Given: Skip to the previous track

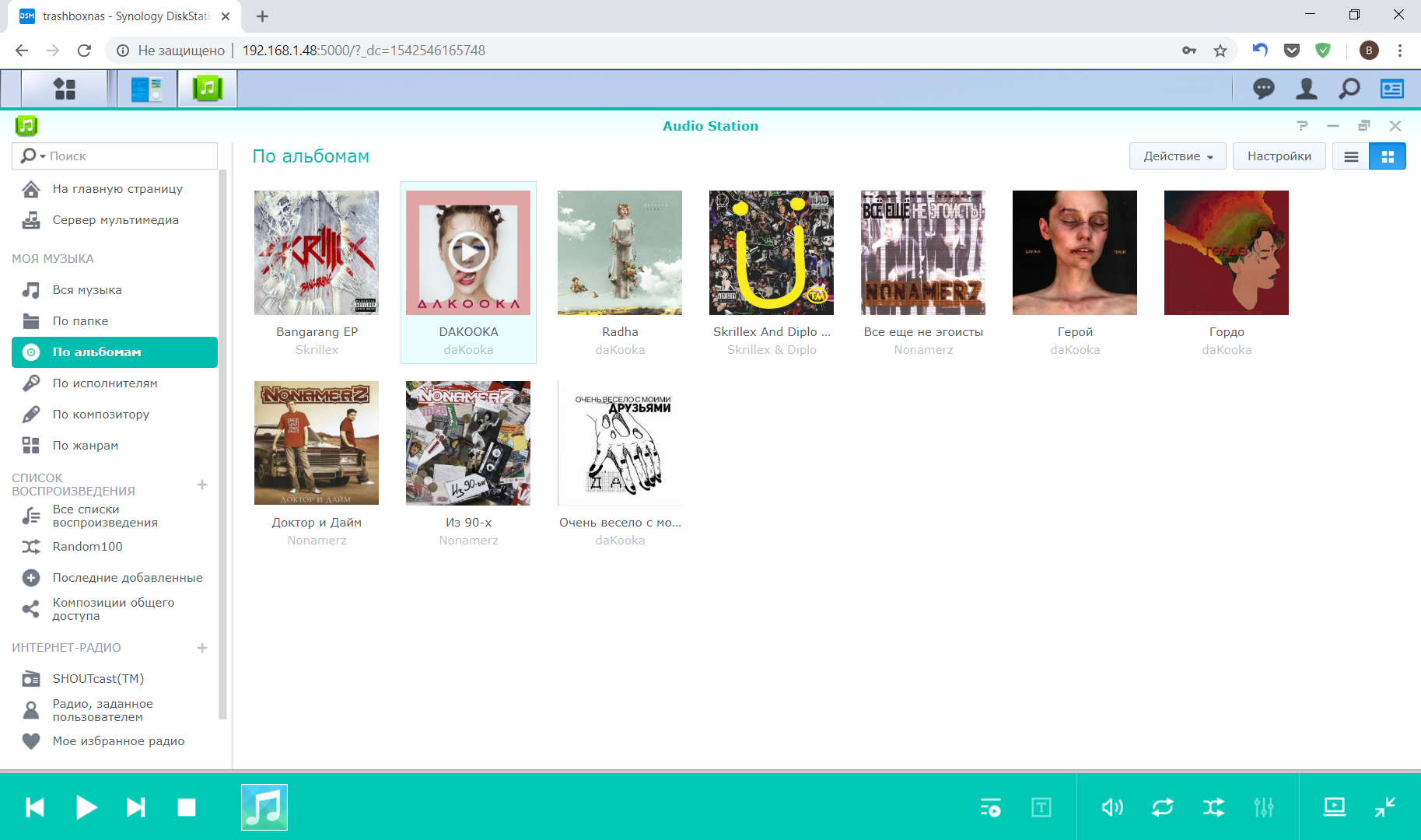Looking at the screenshot, I should coord(35,807).
